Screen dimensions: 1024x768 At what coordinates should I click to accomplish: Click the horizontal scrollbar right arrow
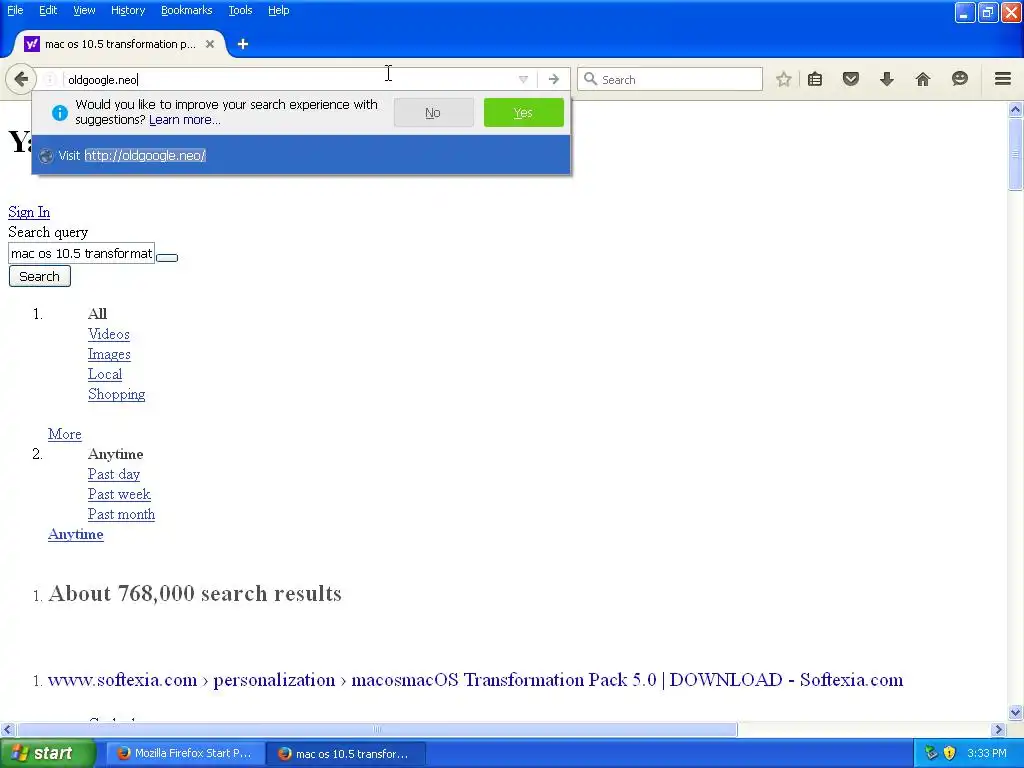tap(999, 729)
